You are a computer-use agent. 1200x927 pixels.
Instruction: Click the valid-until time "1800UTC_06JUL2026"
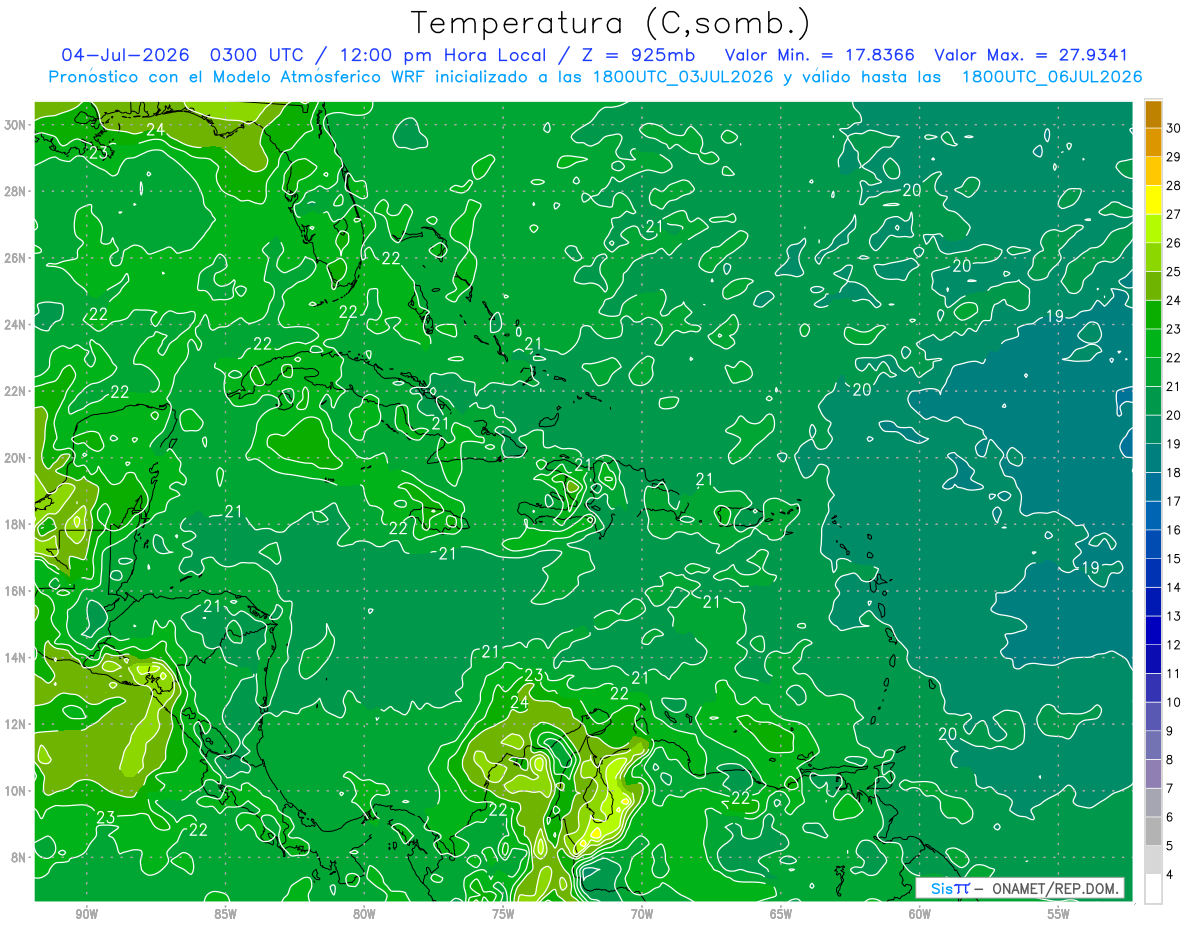[1052, 77]
